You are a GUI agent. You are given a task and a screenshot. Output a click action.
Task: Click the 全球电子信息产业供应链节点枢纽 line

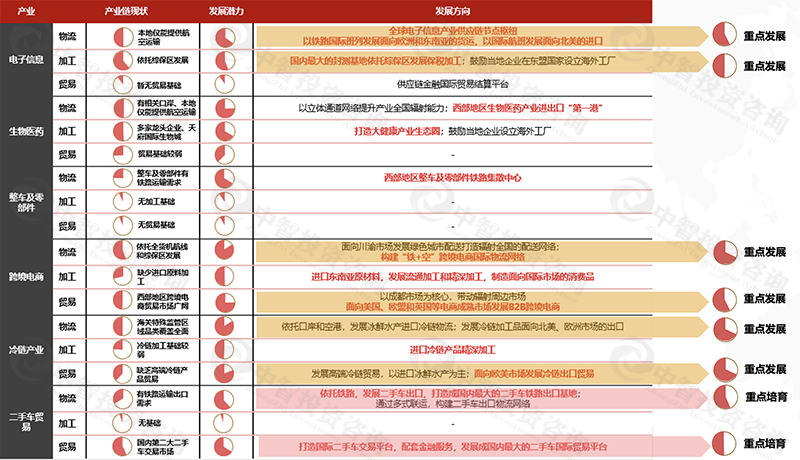tap(453, 31)
